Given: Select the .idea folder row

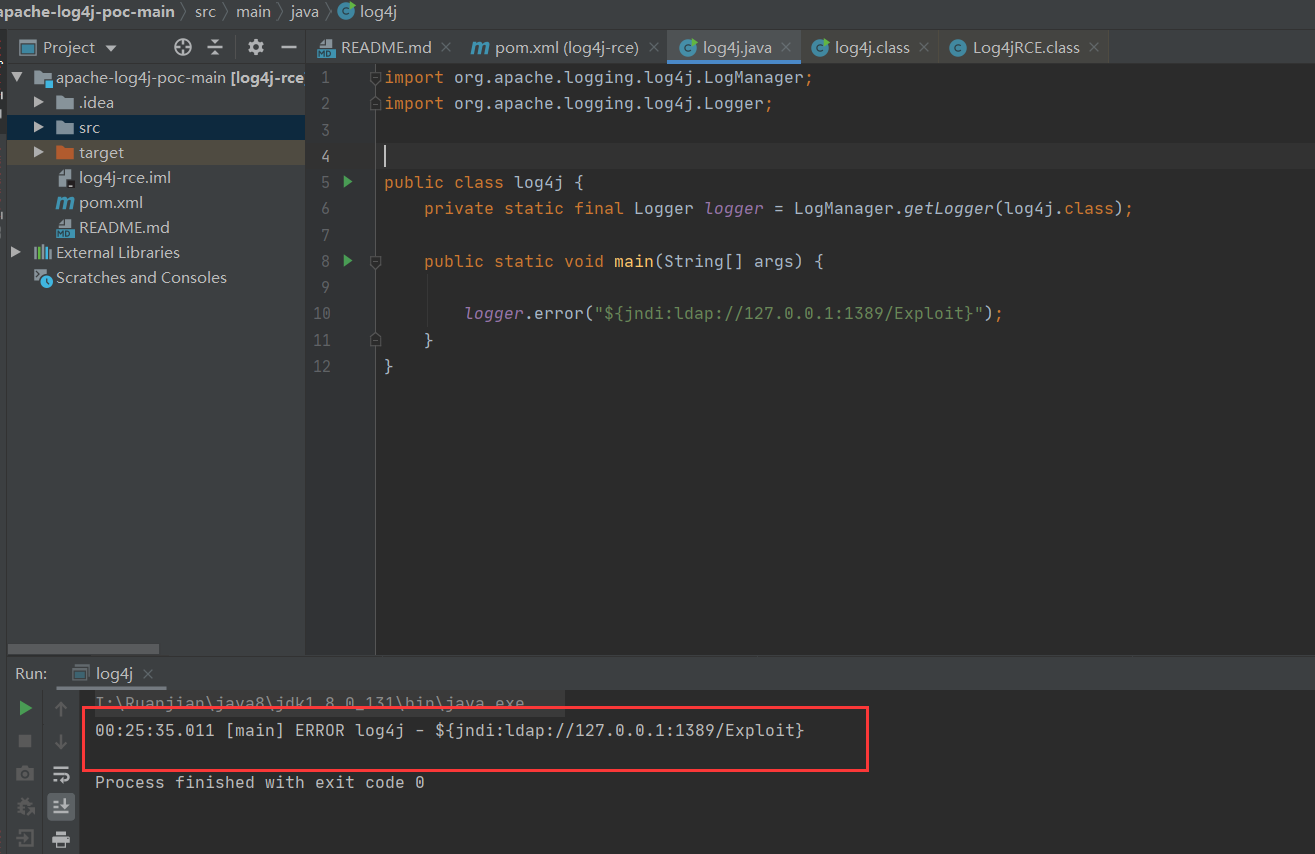Looking at the screenshot, I should tap(156, 102).
